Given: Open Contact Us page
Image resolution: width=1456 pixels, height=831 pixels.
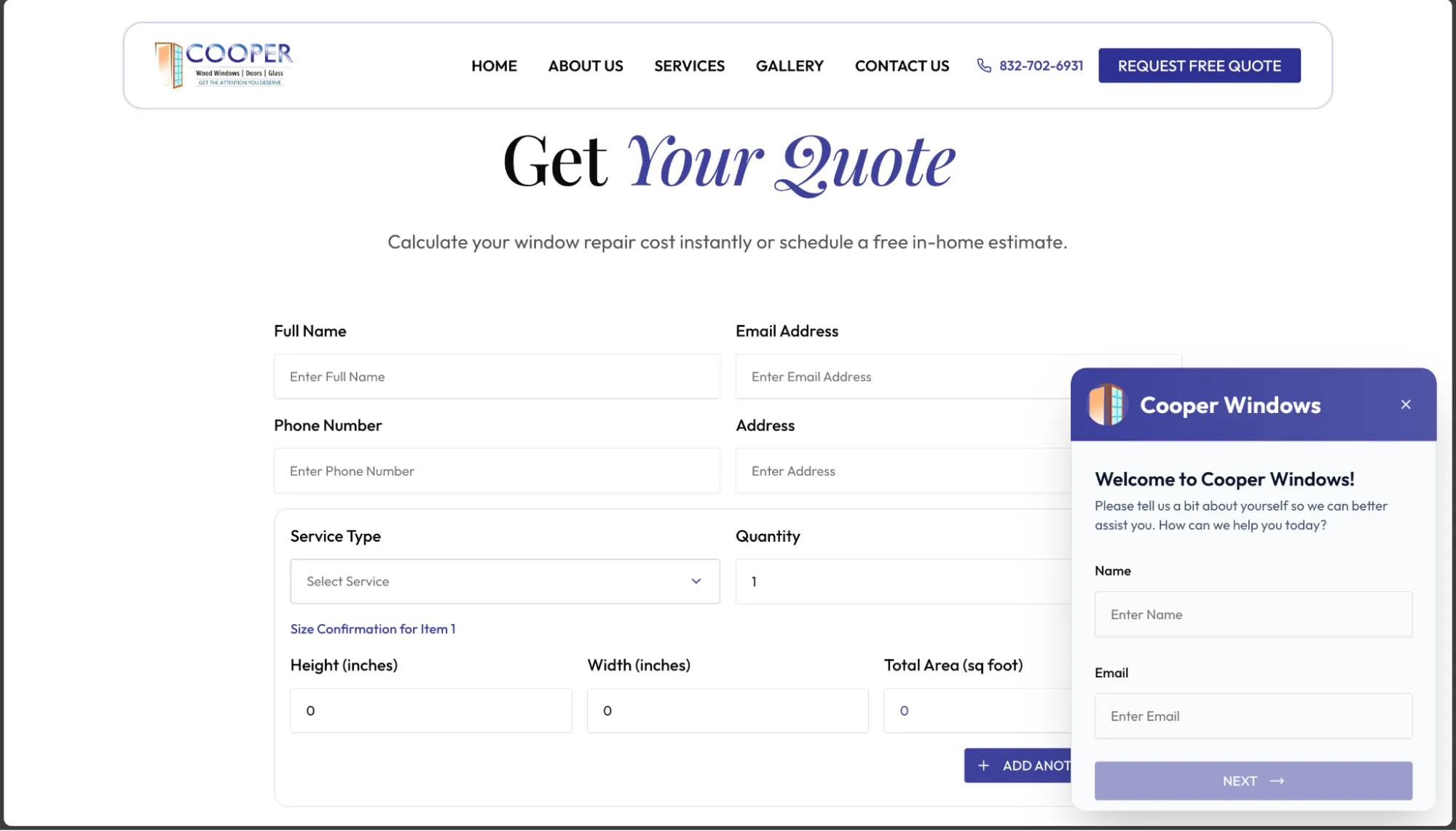Looking at the screenshot, I should click(x=902, y=66).
